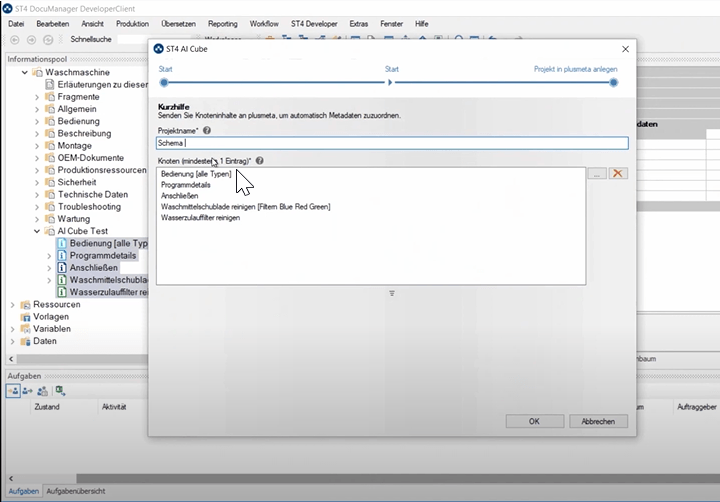Click the help icon beside Projektname
Screen dimensions: 720x502
tap(207, 130)
